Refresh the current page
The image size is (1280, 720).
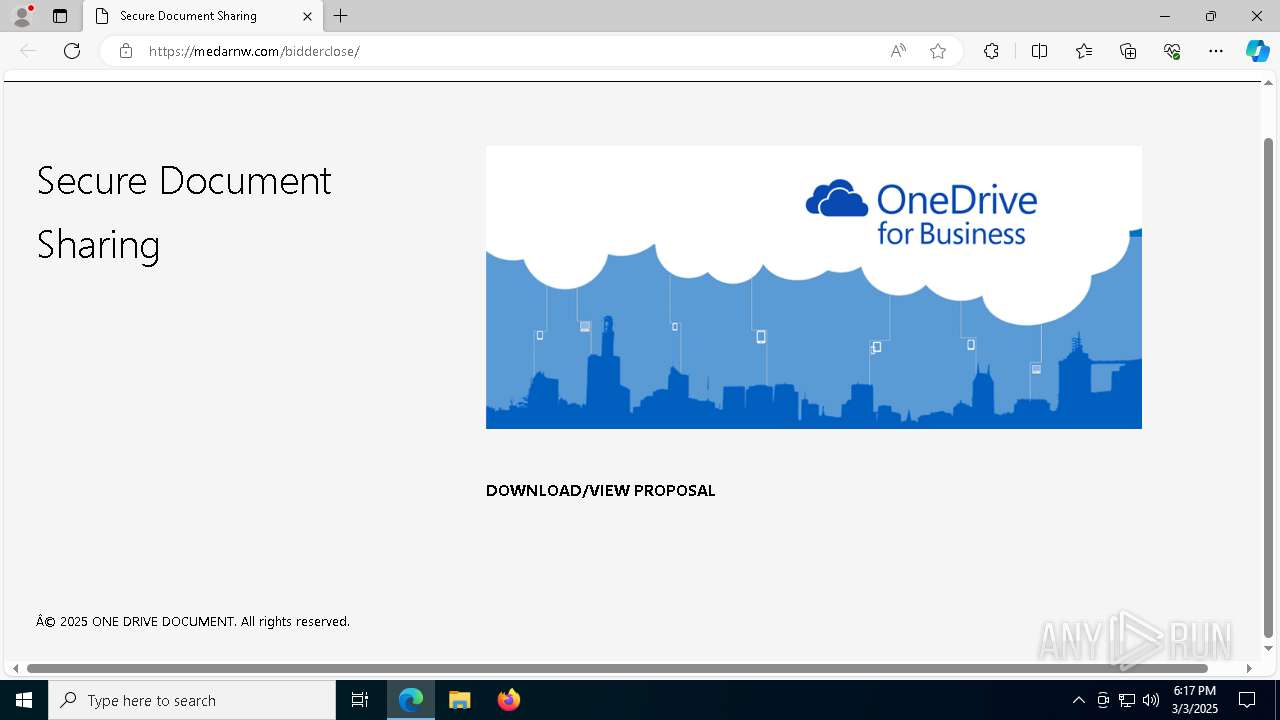tap(72, 51)
